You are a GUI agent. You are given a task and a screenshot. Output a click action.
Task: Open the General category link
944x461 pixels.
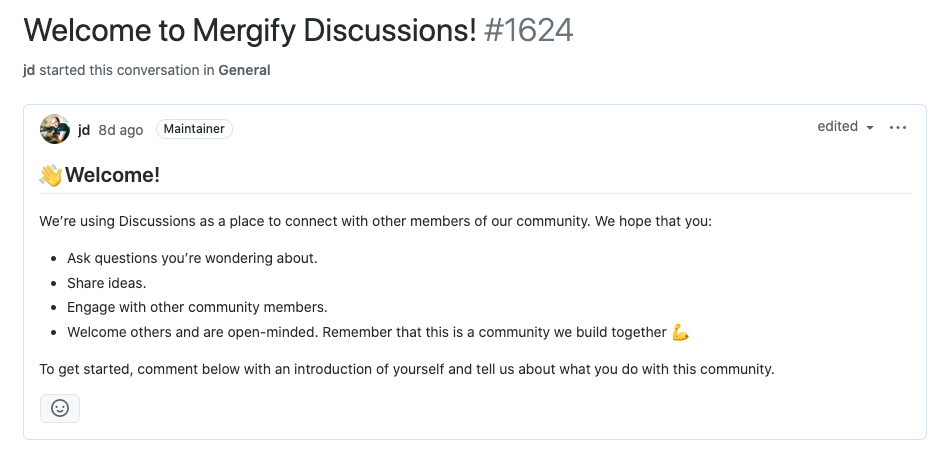244,70
